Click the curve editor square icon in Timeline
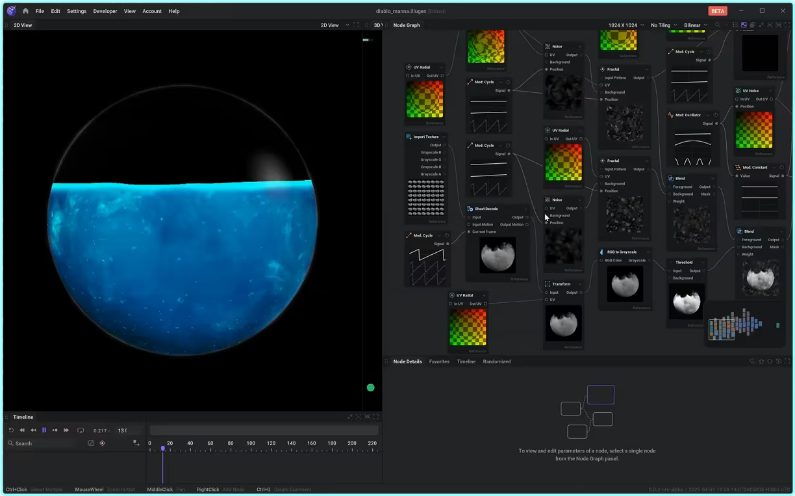795x496 pixels. point(91,443)
